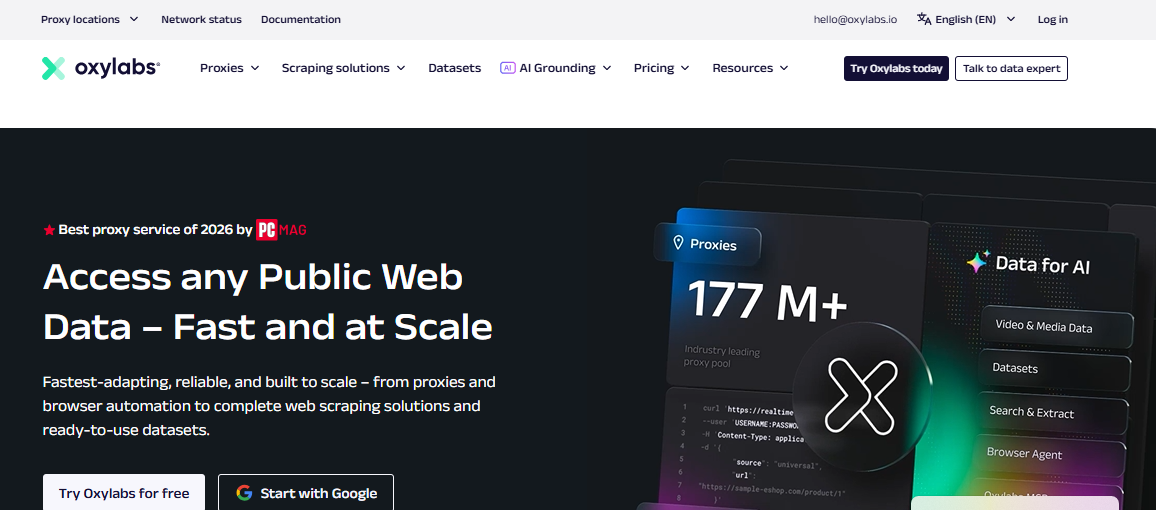This screenshot has height=510, width=1156.
Task: Click the Access any Public Web Data headline
Action: click(268, 301)
